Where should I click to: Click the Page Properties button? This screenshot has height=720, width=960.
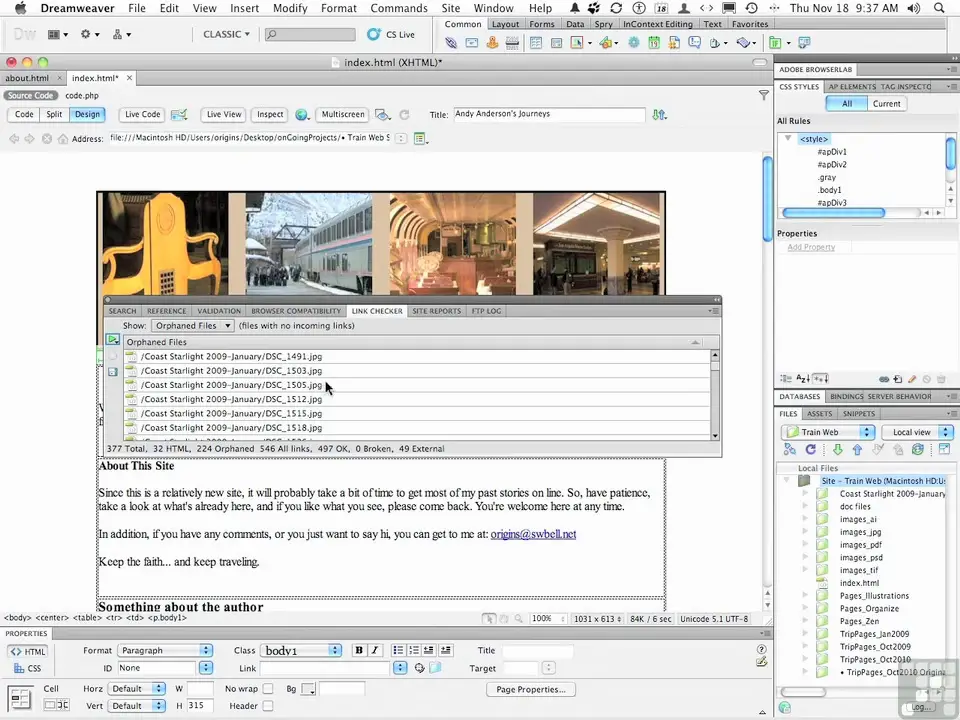pos(530,689)
